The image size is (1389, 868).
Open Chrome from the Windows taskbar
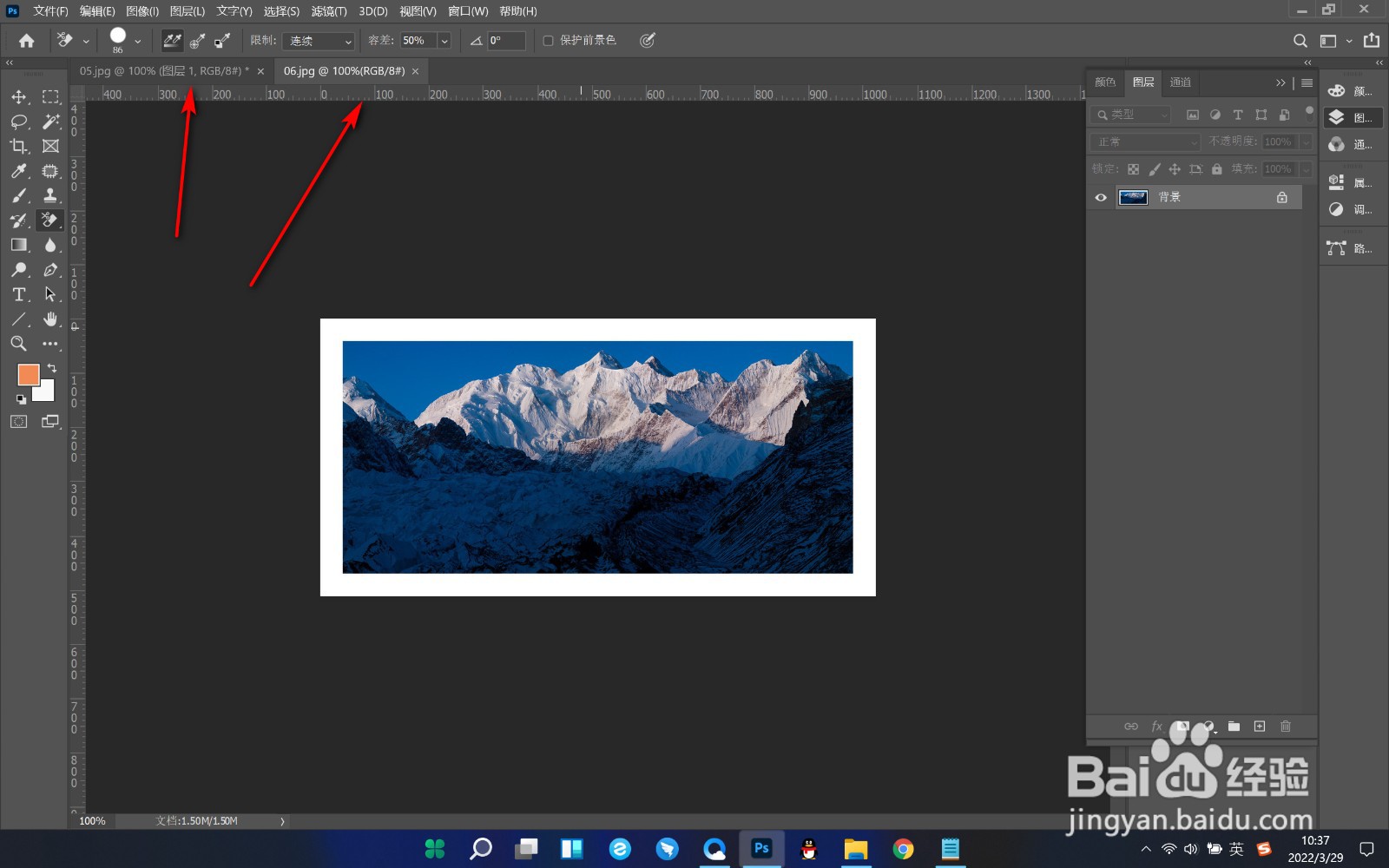[x=903, y=849]
